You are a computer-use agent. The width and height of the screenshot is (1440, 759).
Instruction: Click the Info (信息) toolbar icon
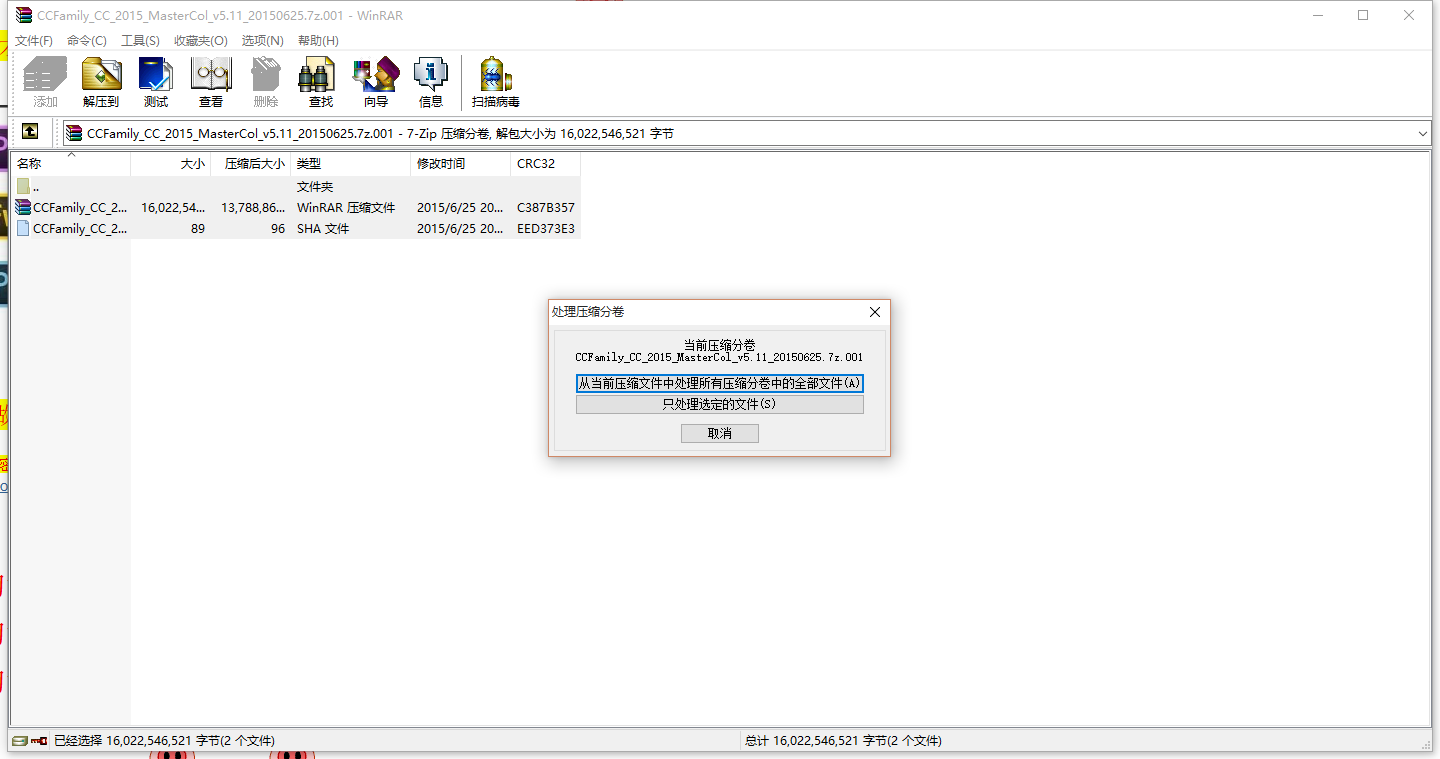tap(431, 83)
